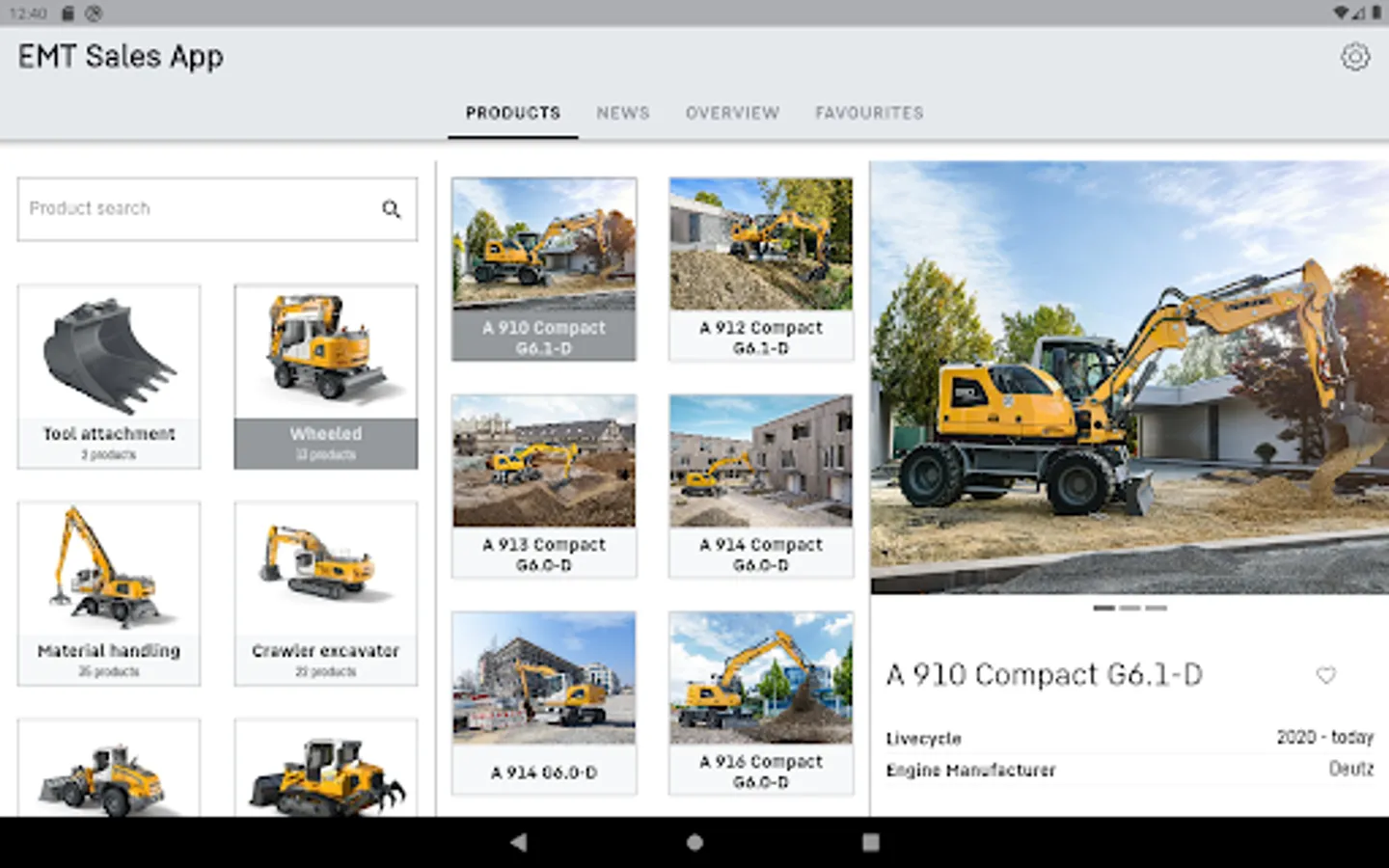This screenshot has height=868, width=1389.
Task: Switch to the Products tab
Action: click(513, 113)
